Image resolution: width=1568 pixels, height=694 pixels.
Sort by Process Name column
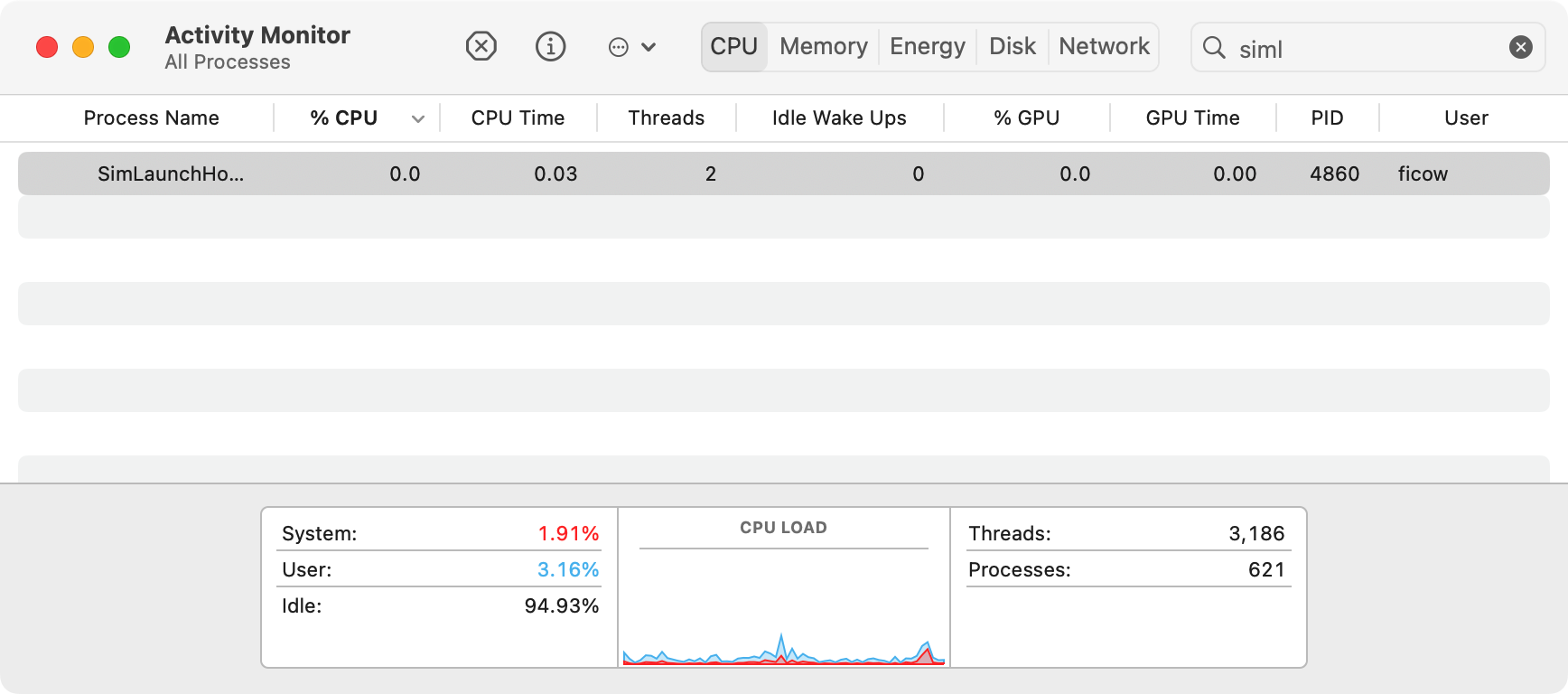tap(151, 118)
